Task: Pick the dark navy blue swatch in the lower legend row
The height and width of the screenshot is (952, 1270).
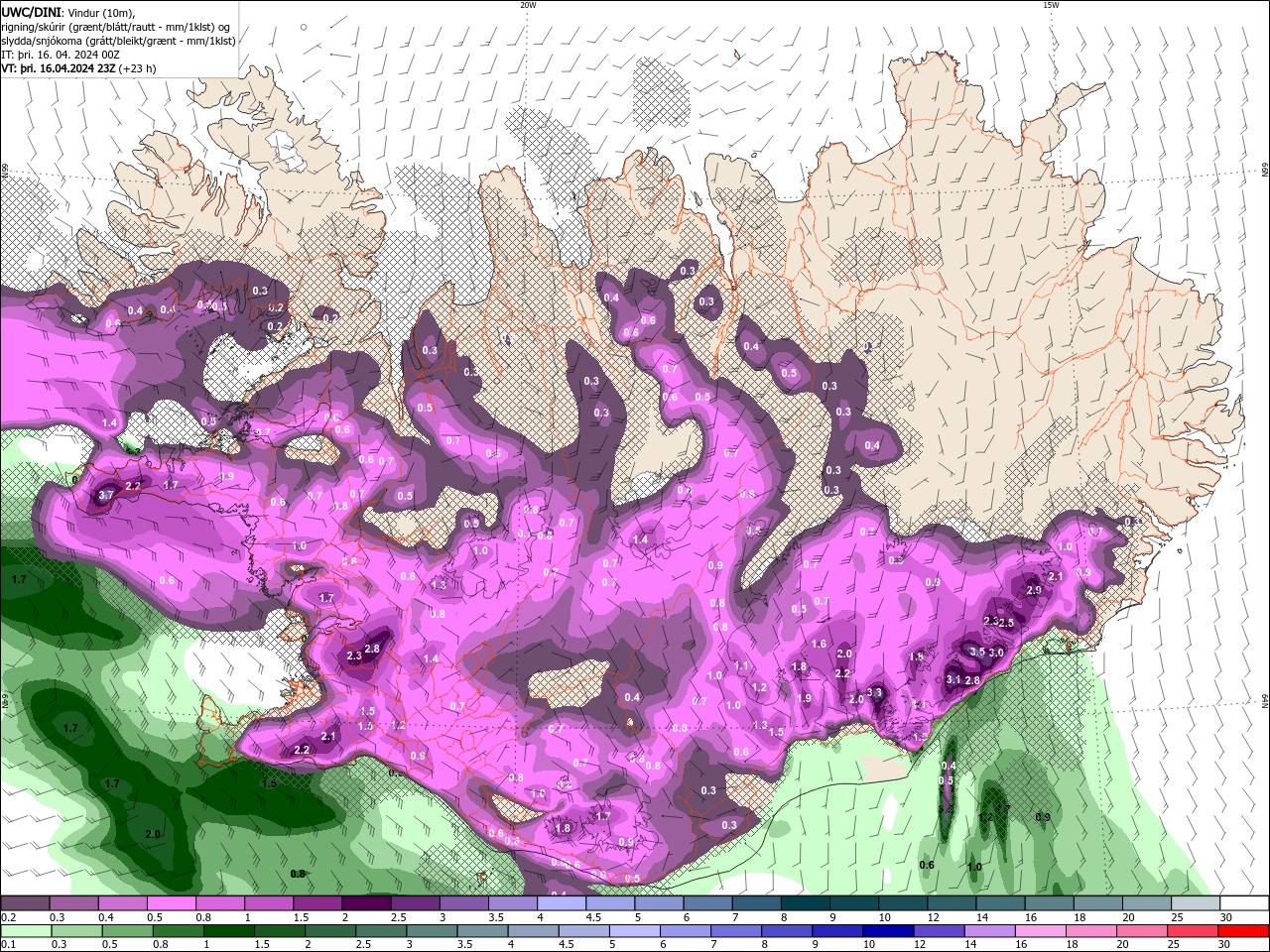Action: point(886,931)
